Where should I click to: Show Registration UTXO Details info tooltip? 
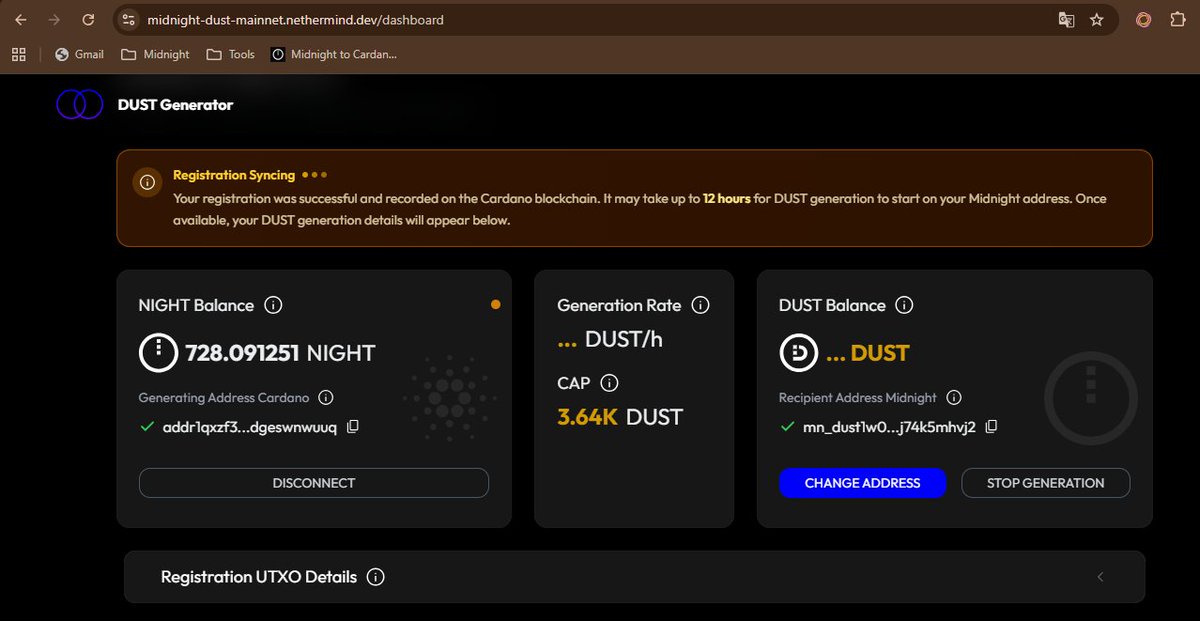click(x=375, y=577)
